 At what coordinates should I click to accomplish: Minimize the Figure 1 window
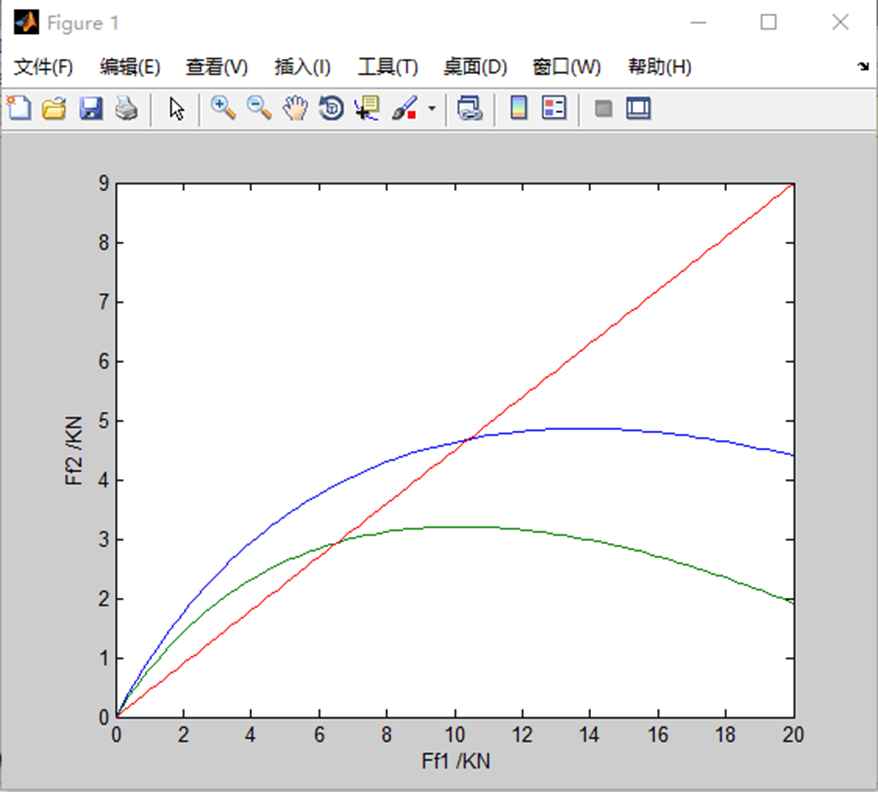[698, 22]
